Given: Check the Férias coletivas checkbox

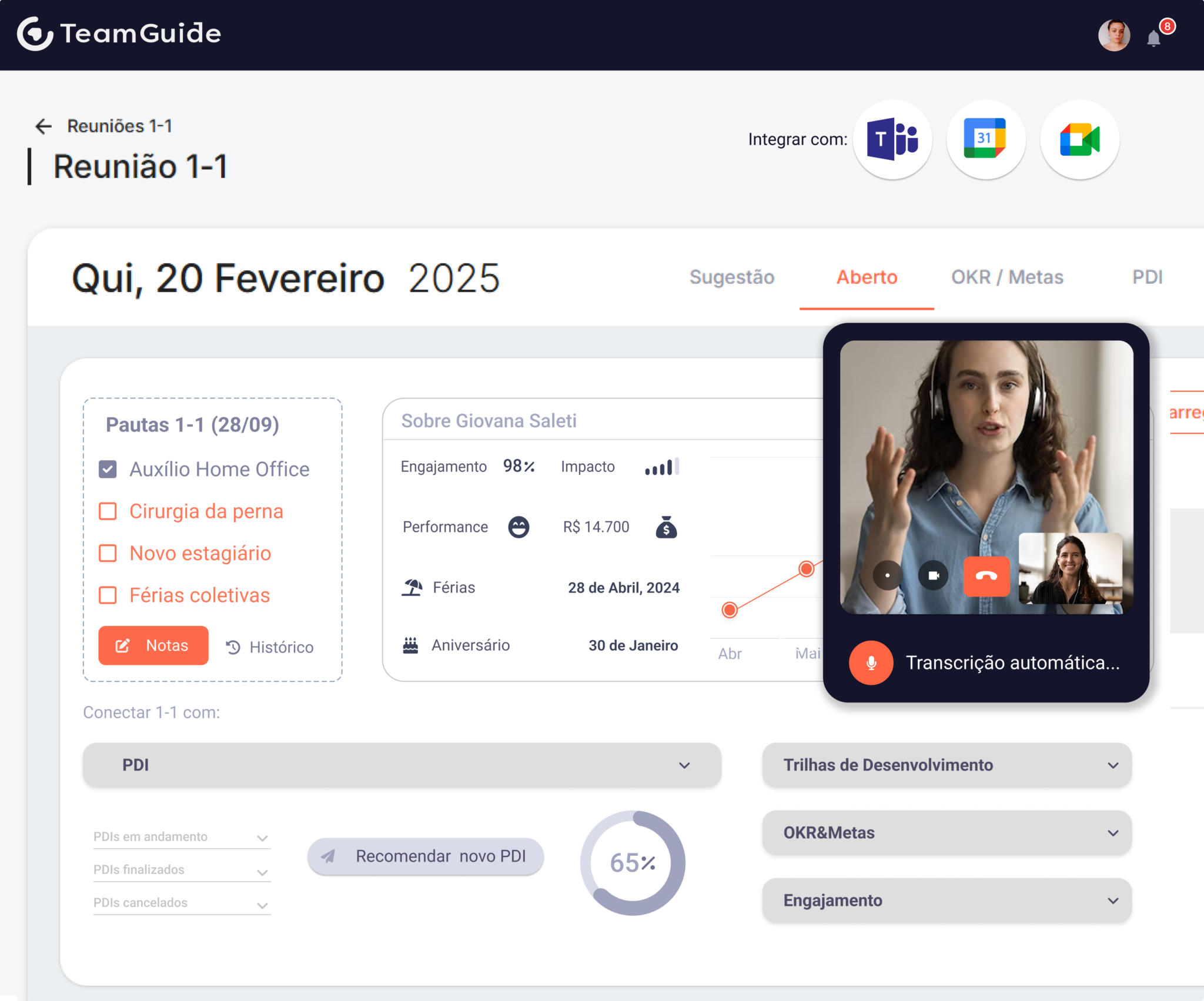Looking at the screenshot, I should [108, 595].
